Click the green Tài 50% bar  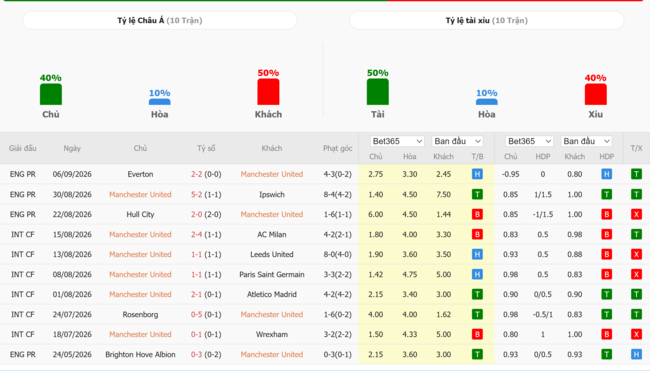coord(378,92)
